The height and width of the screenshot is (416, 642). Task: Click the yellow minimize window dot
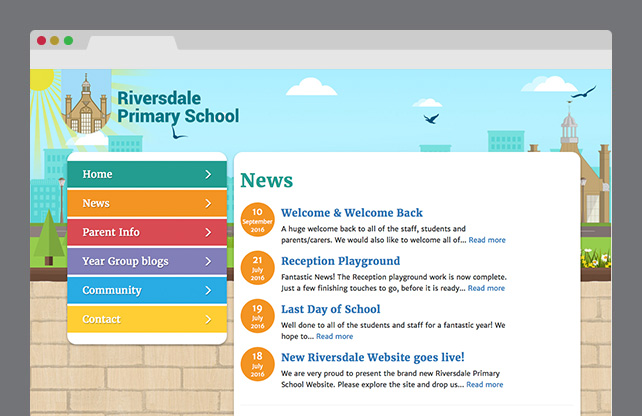click(55, 41)
